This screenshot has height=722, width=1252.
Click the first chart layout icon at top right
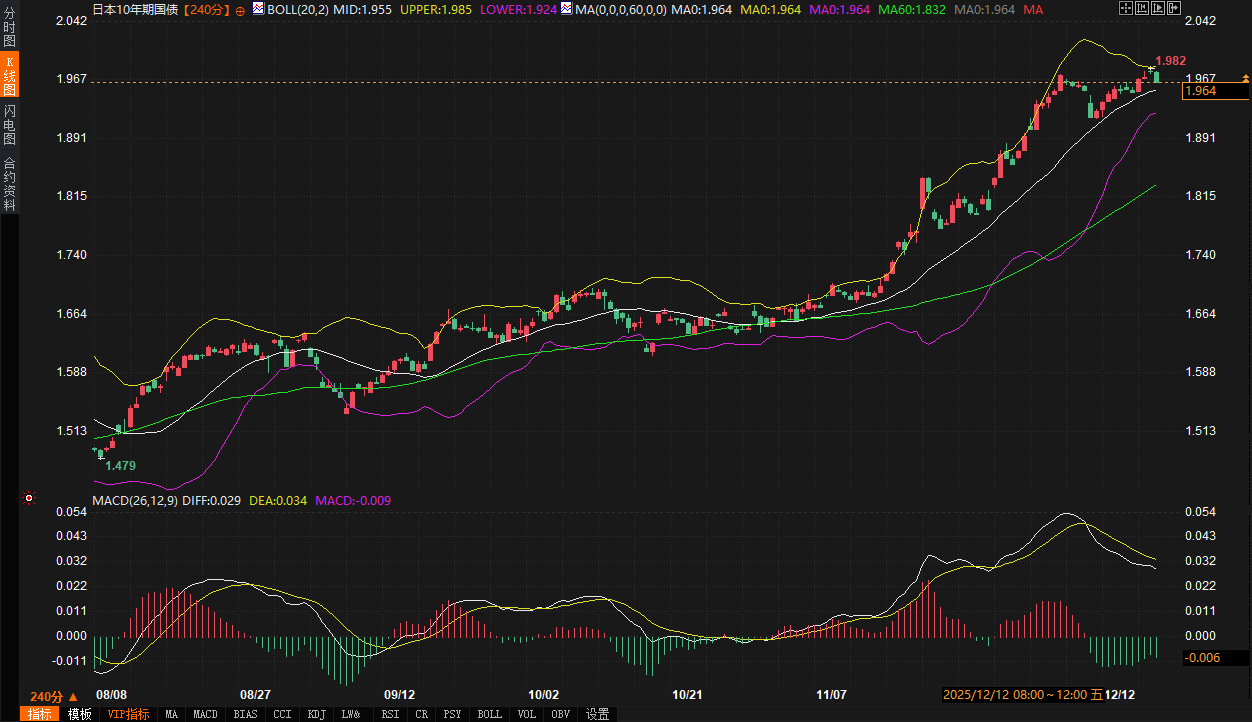pyautogui.click(x=1125, y=9)
